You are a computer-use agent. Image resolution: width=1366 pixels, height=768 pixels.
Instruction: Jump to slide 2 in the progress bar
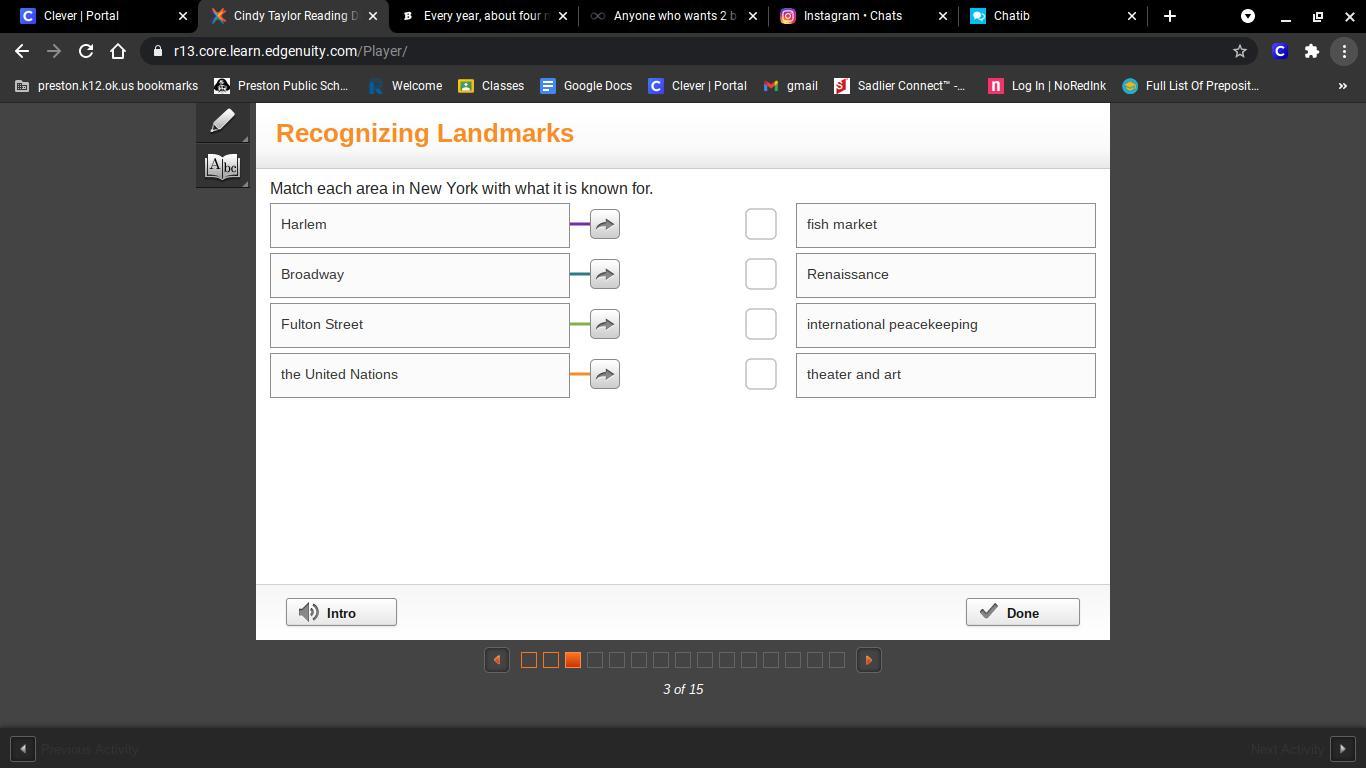[x=551, y=660]
